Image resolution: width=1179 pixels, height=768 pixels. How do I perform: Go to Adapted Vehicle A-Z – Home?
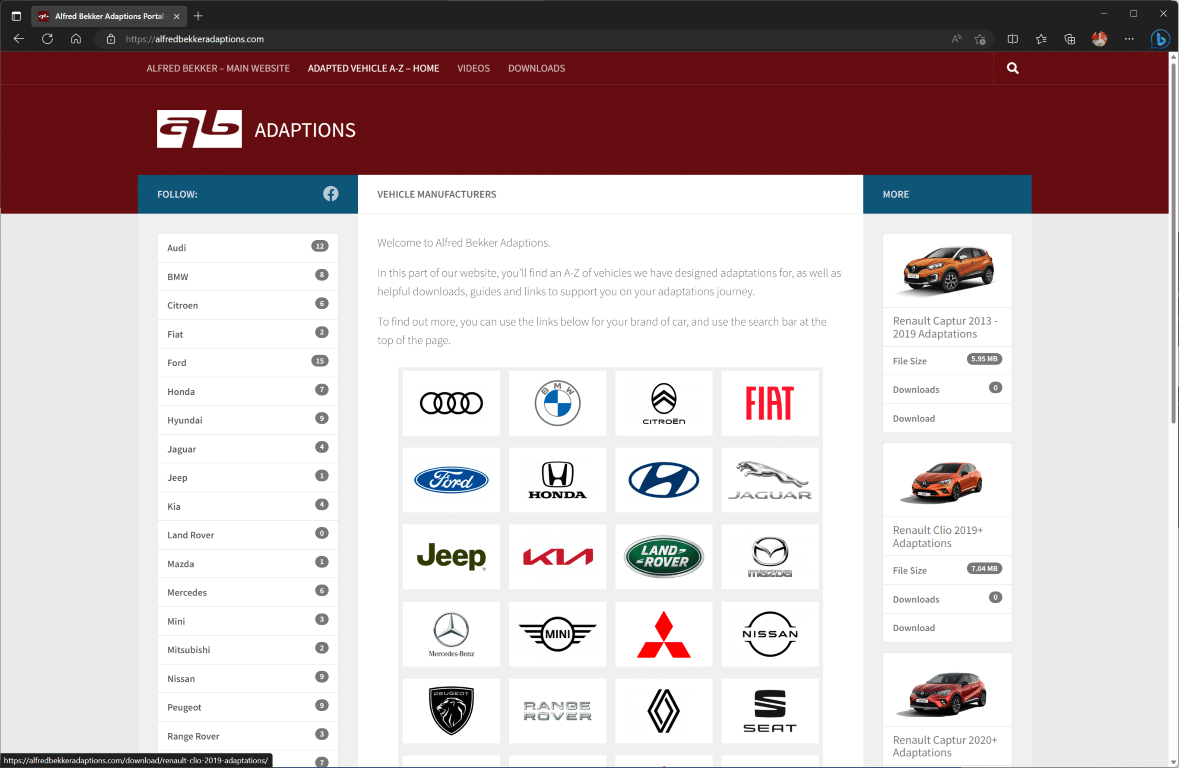[x=374, y=68]
